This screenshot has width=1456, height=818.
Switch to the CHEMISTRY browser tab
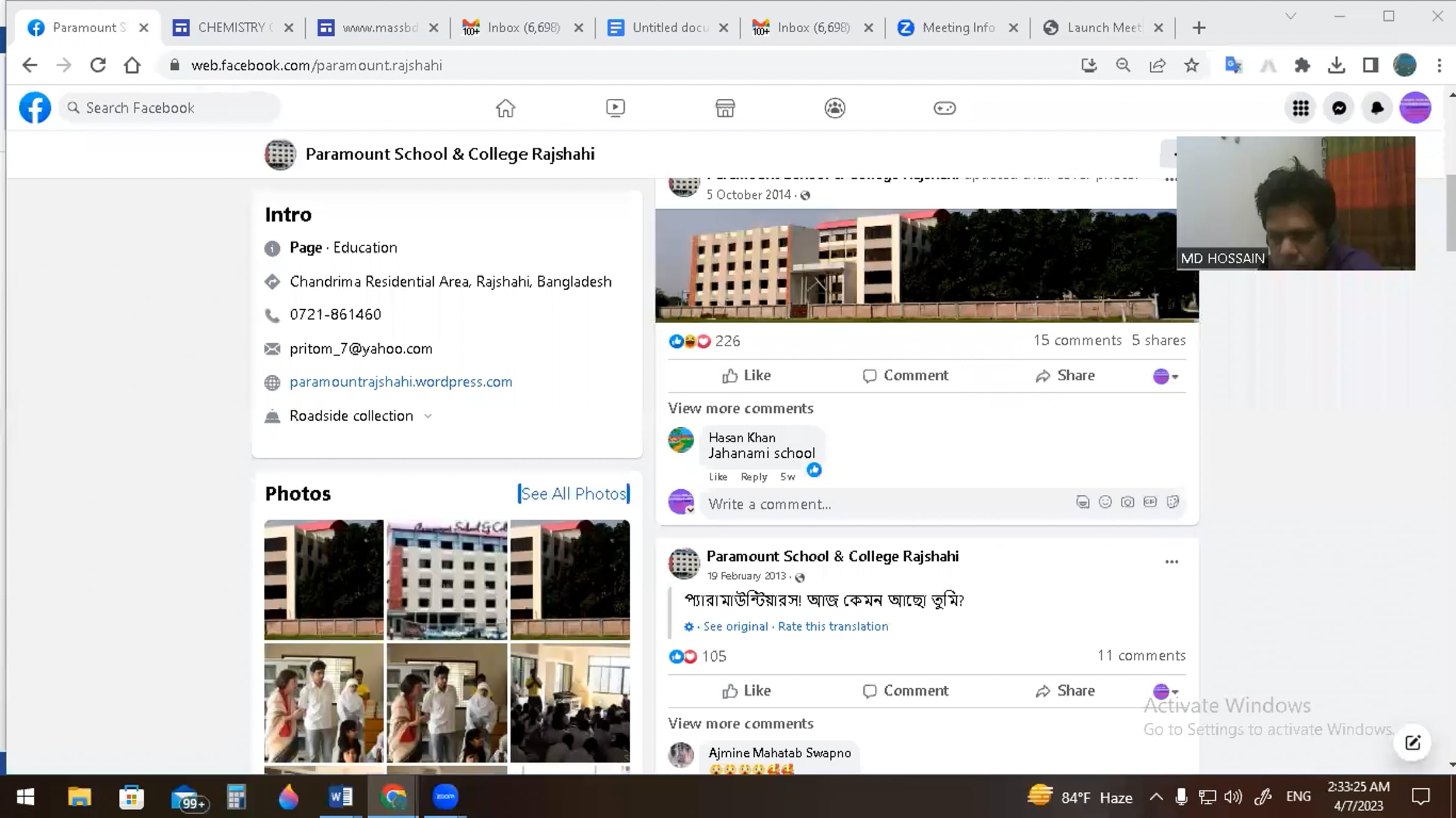(232, 28)
